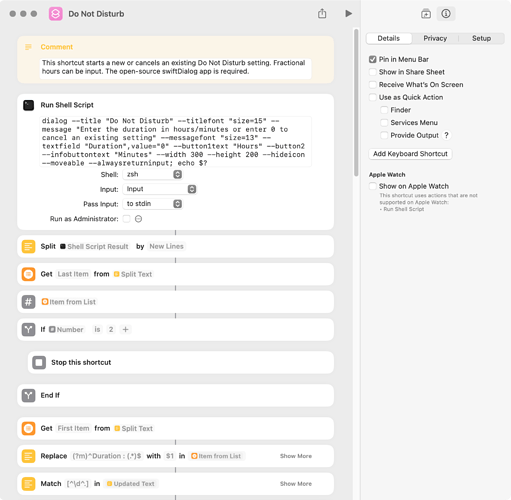Click the pink Shortcuts app icon
511x500 pixels.
[x=56, y=14]
